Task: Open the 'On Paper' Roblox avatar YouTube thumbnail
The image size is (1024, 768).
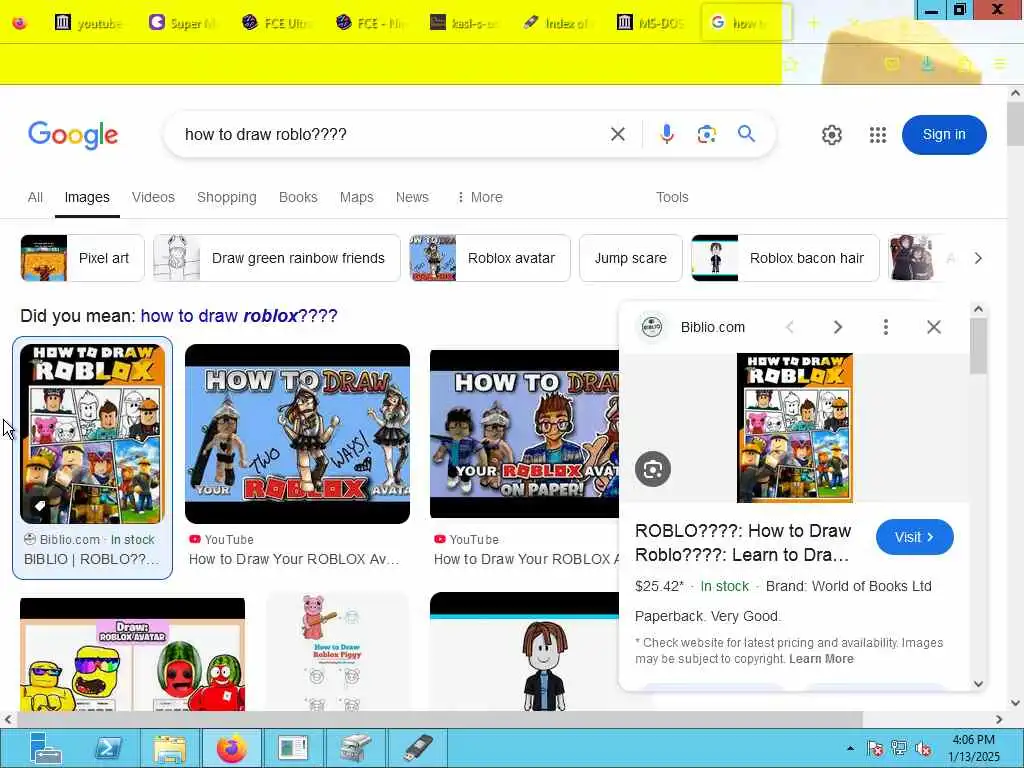Action: [x=524, y=434]
